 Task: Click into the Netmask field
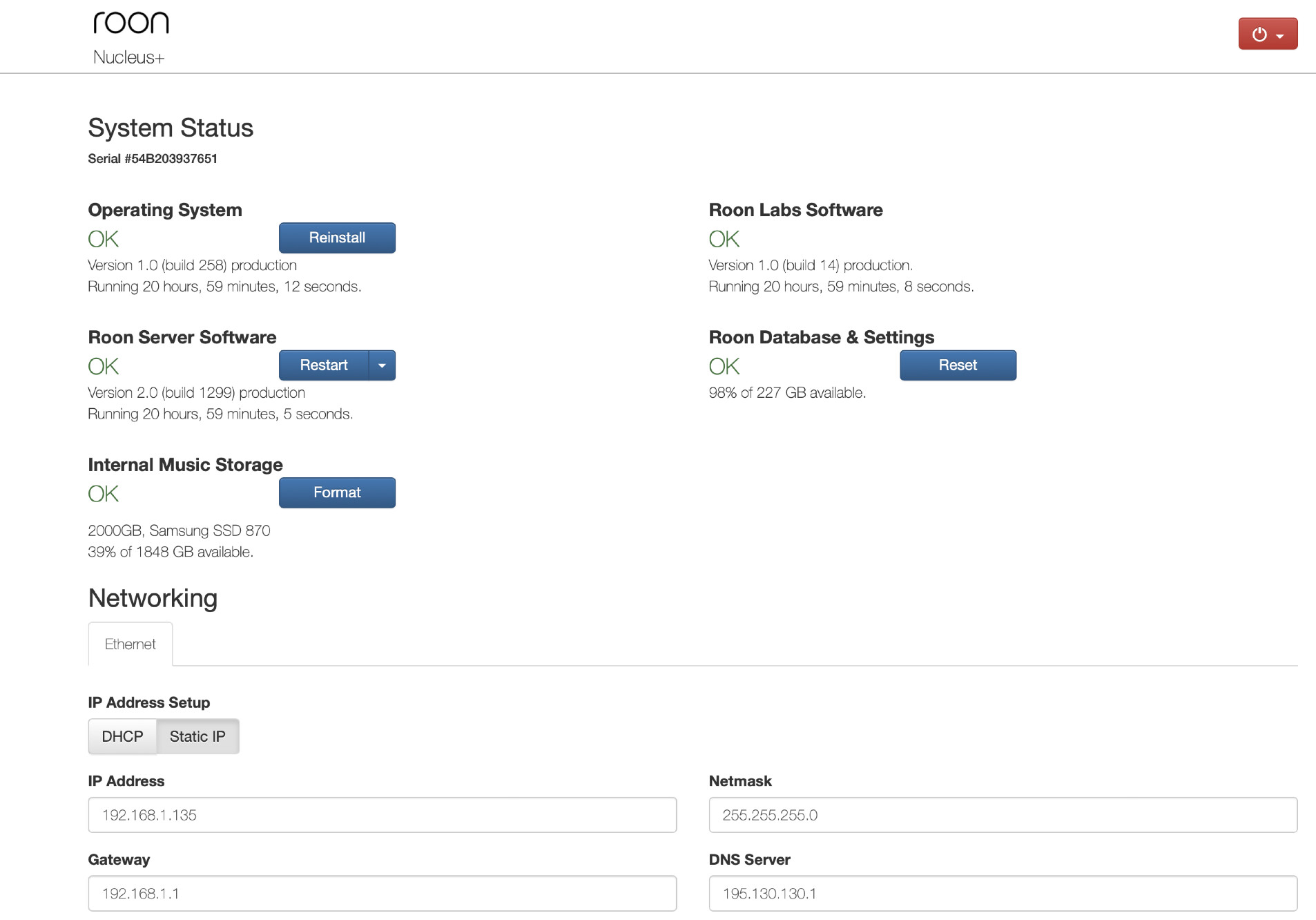pyautogui.click(x=1003, y=815)
